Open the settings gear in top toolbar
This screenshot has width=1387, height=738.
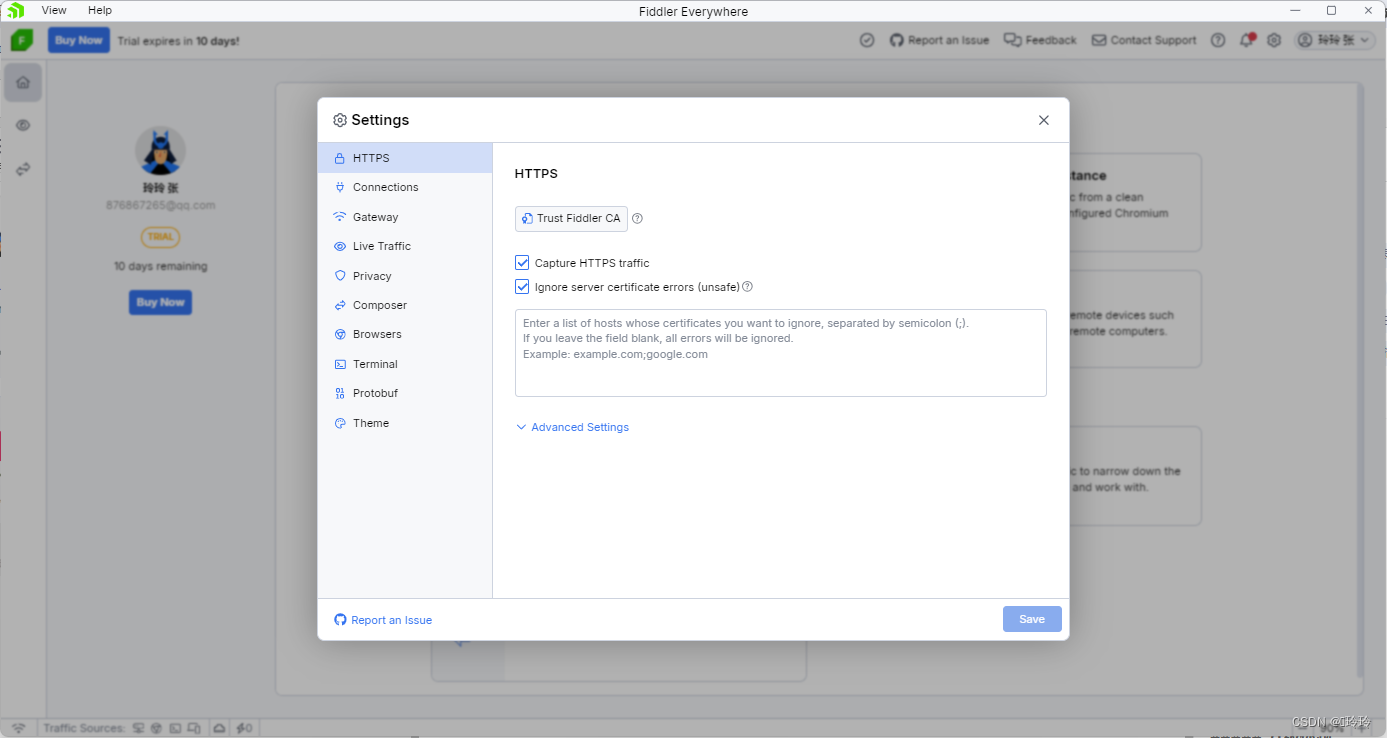pyautogui.click(x=1274, y=40)
